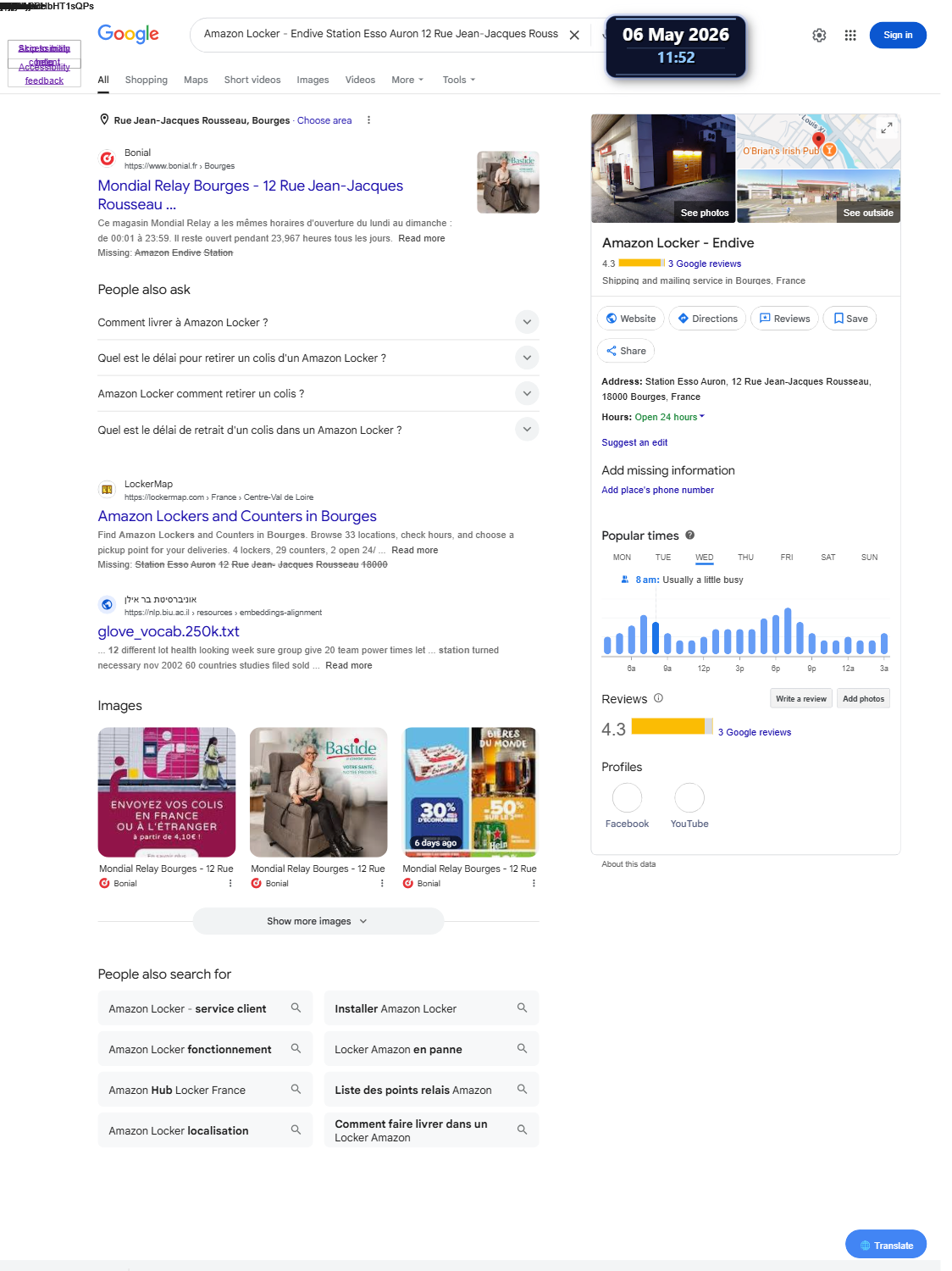Open location options three-dot menu
952x1271 pixels.
tap(368, 120)
